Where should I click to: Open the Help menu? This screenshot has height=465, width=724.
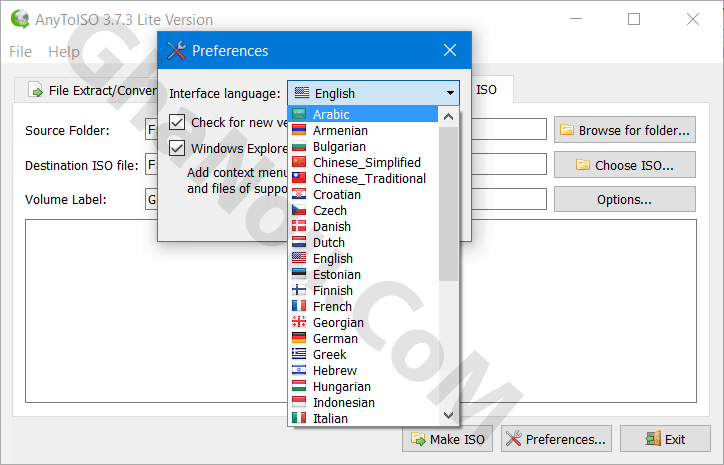click(64, 52)
